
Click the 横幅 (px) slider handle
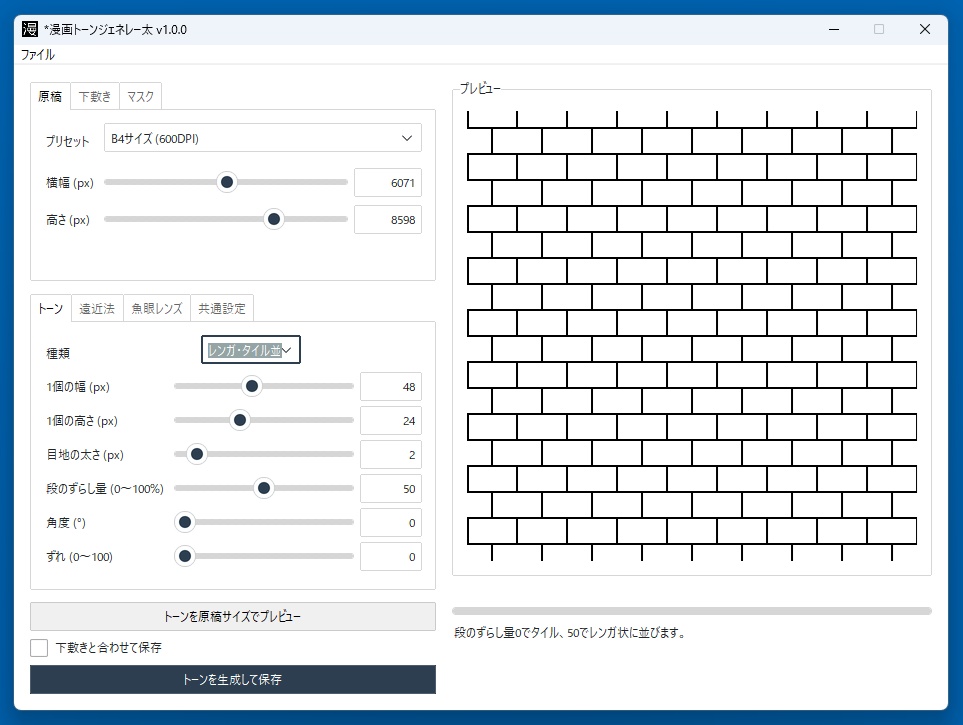(227, 182)
